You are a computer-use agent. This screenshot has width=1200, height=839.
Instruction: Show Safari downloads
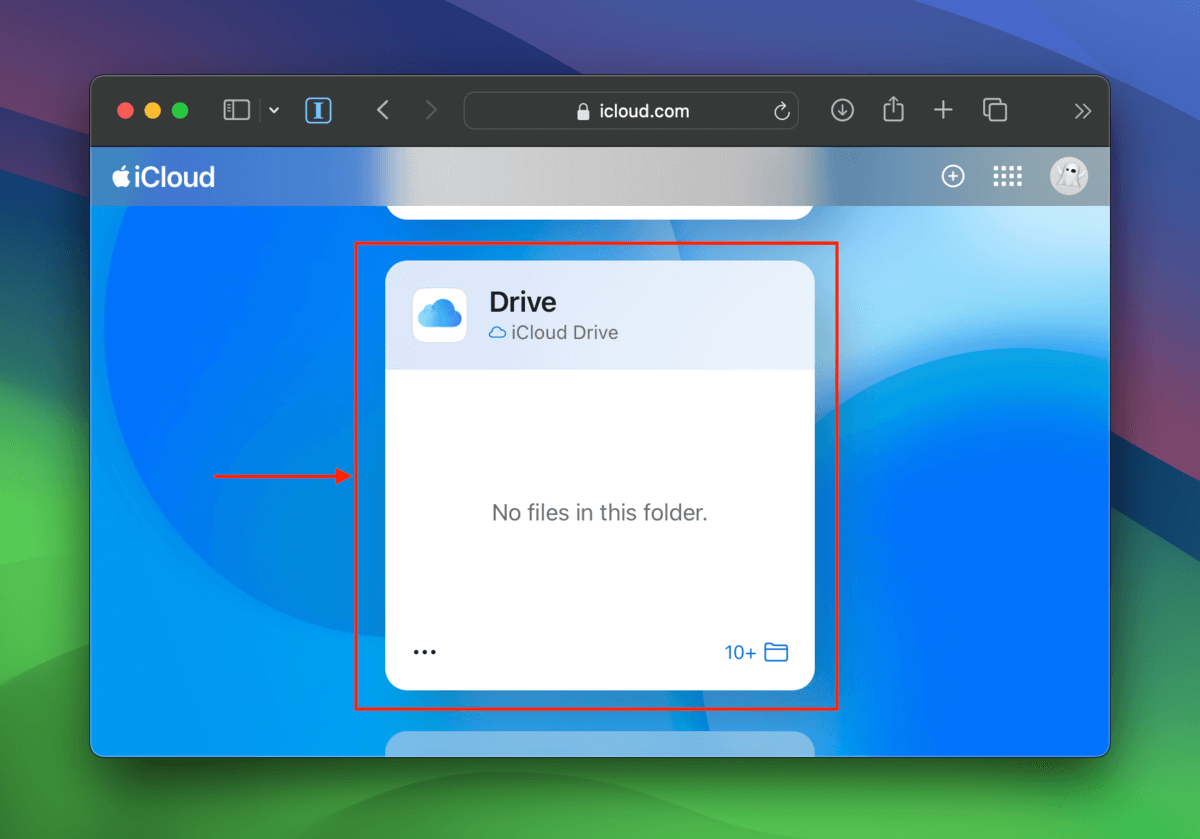coord(843,110)
